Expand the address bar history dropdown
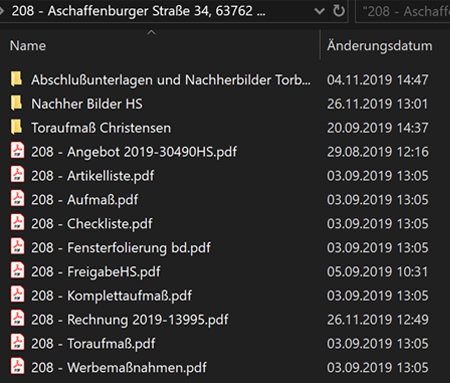 pyautogui.click(x=319, y=11)
